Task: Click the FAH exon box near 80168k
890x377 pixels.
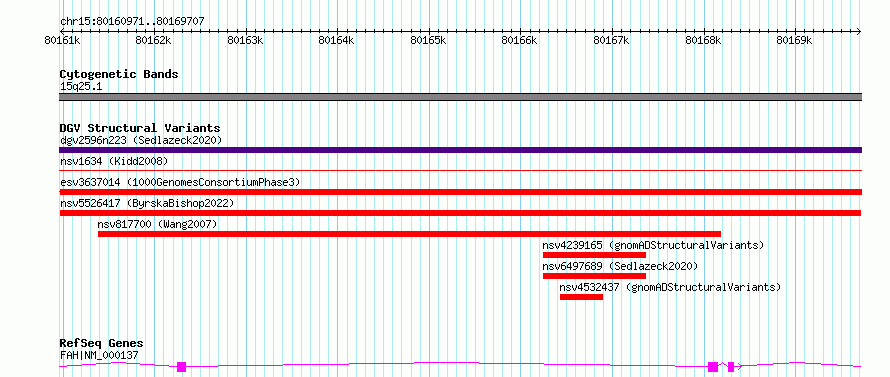Action: click(713, 367)
